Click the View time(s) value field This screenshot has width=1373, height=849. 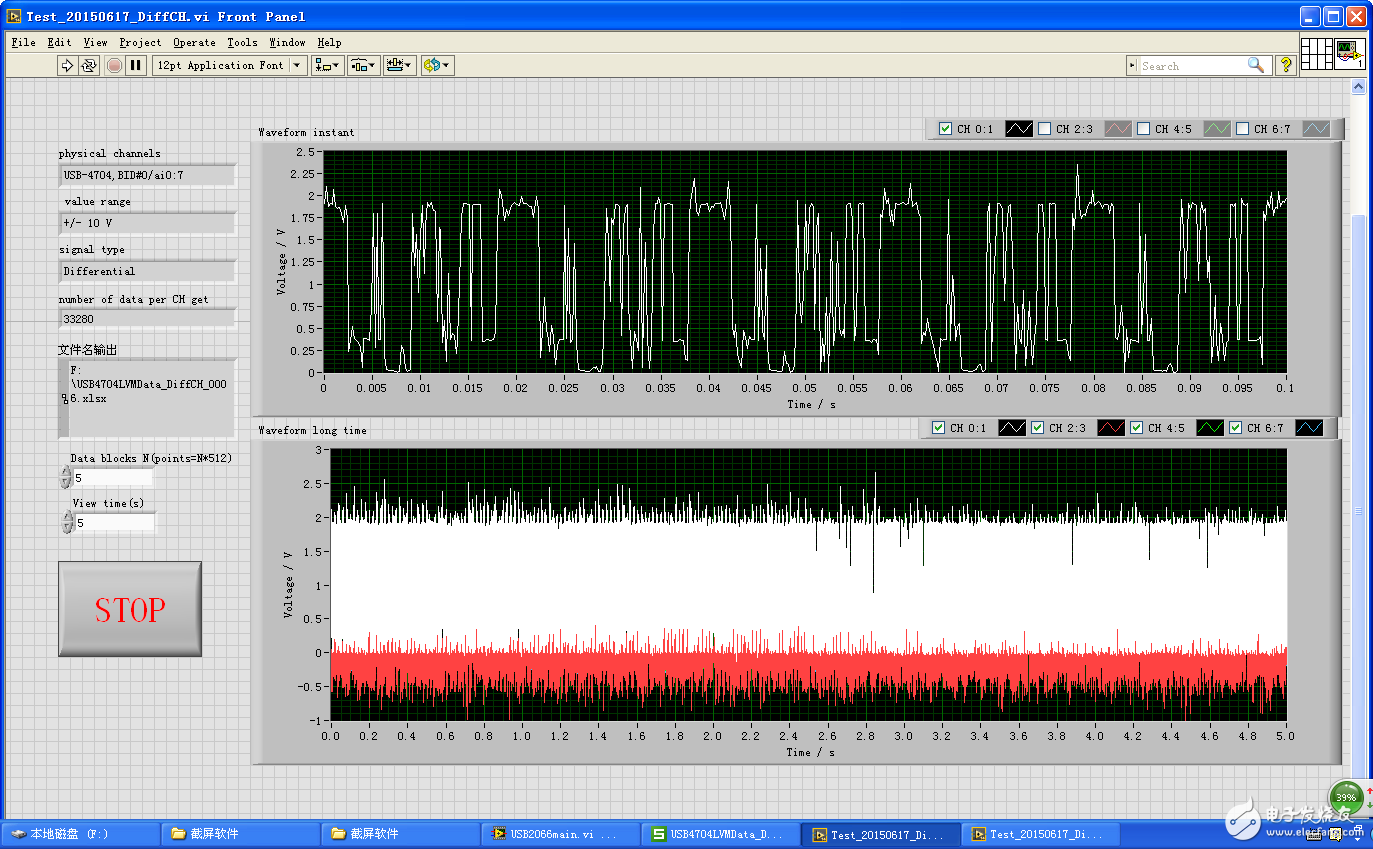tap(114, 523)
